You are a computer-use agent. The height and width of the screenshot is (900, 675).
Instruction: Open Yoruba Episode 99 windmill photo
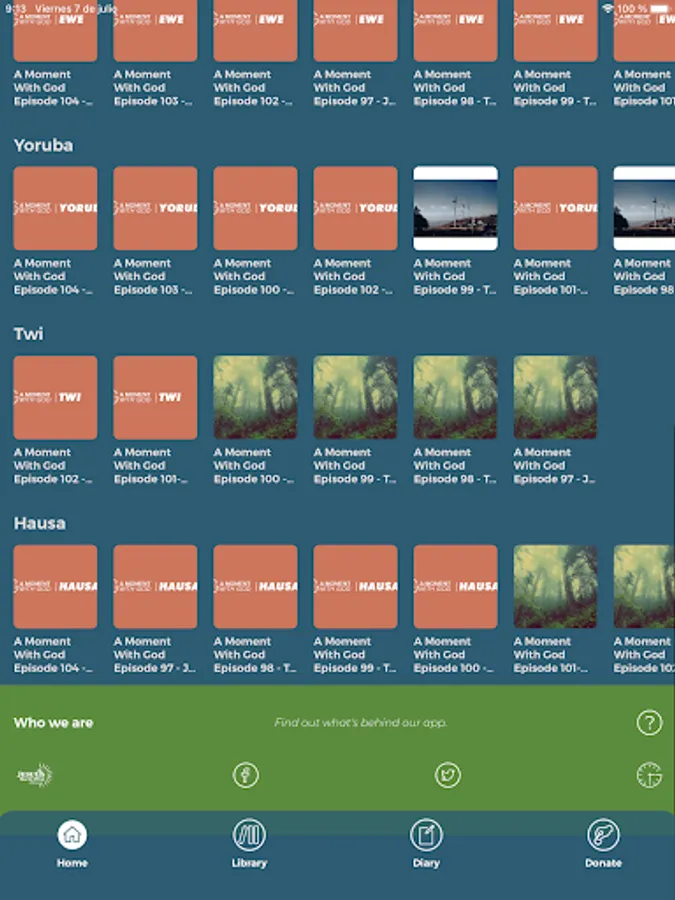[x=455, y=208]
